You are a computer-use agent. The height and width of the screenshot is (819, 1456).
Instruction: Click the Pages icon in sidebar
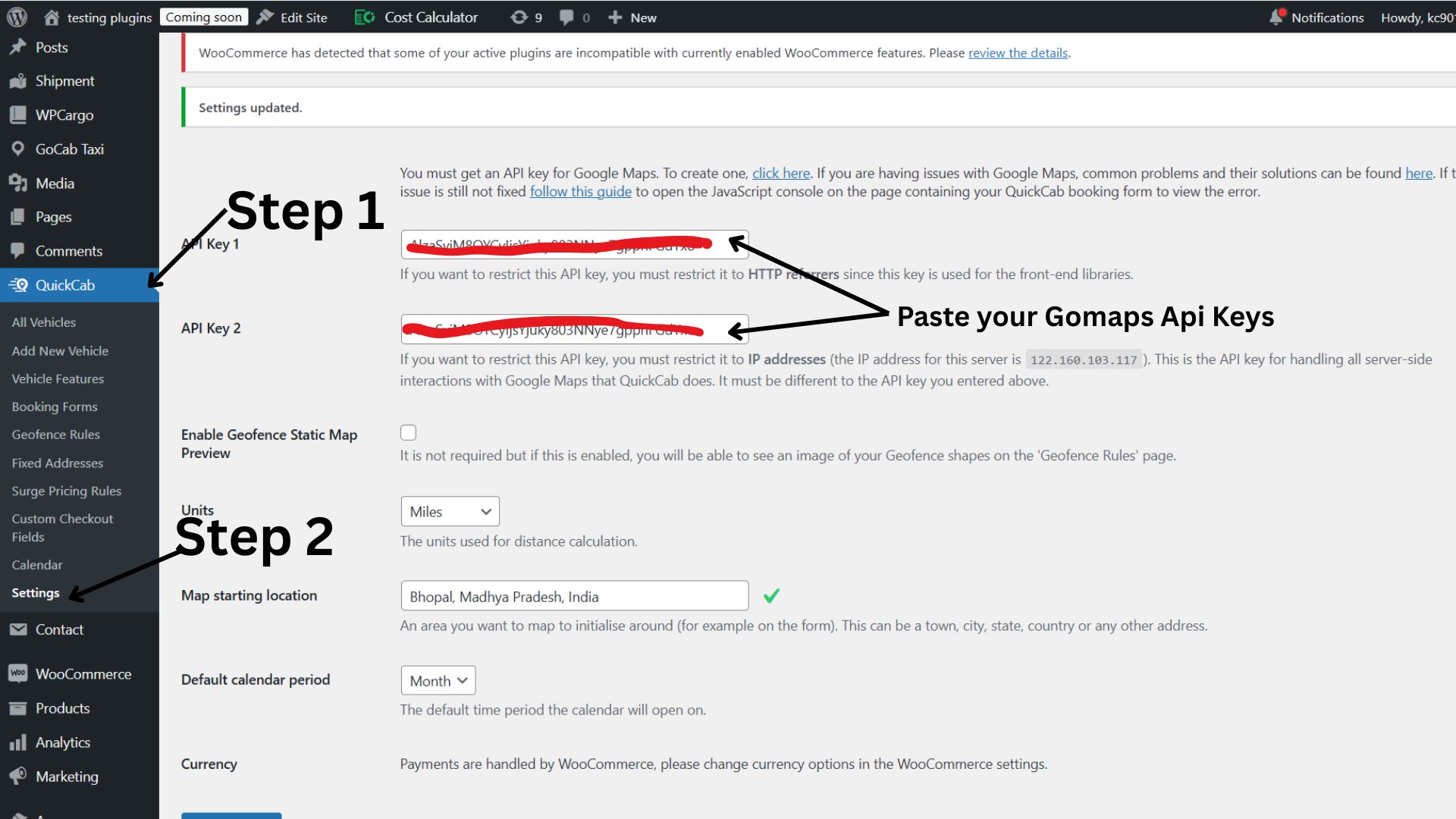coord(17,217)
